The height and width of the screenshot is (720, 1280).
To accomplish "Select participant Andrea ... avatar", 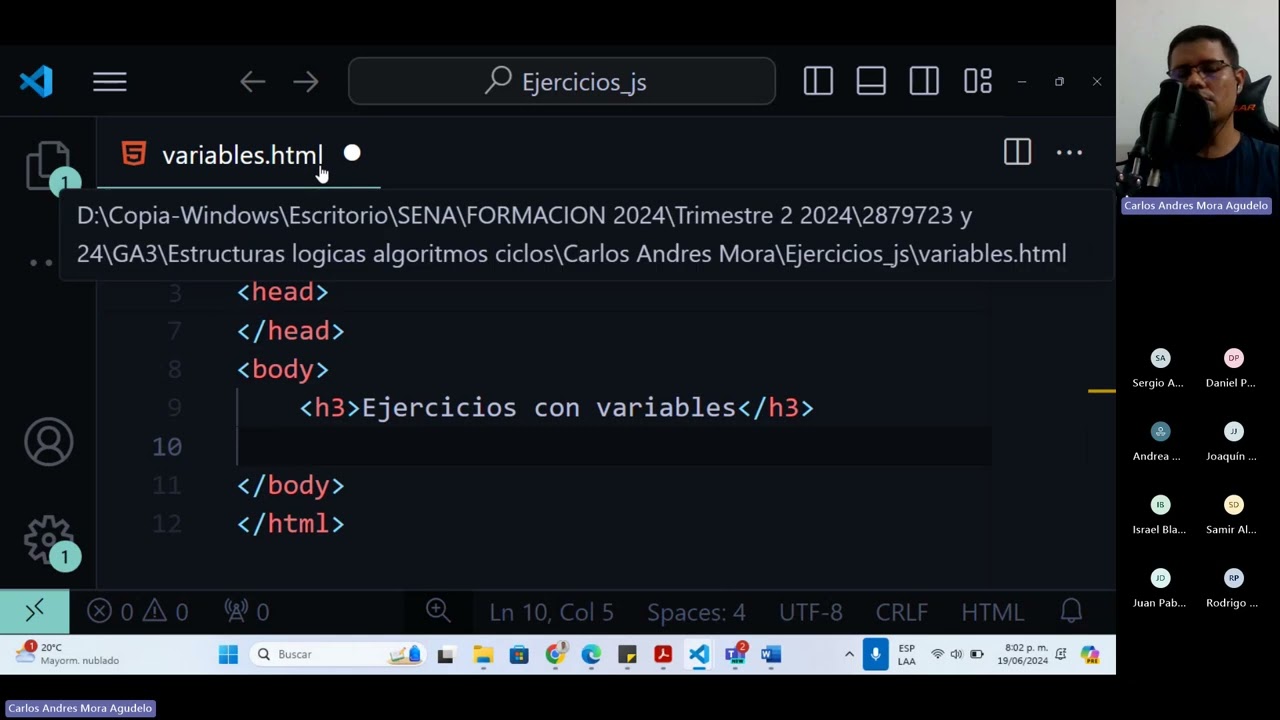I will (1160, 431).
